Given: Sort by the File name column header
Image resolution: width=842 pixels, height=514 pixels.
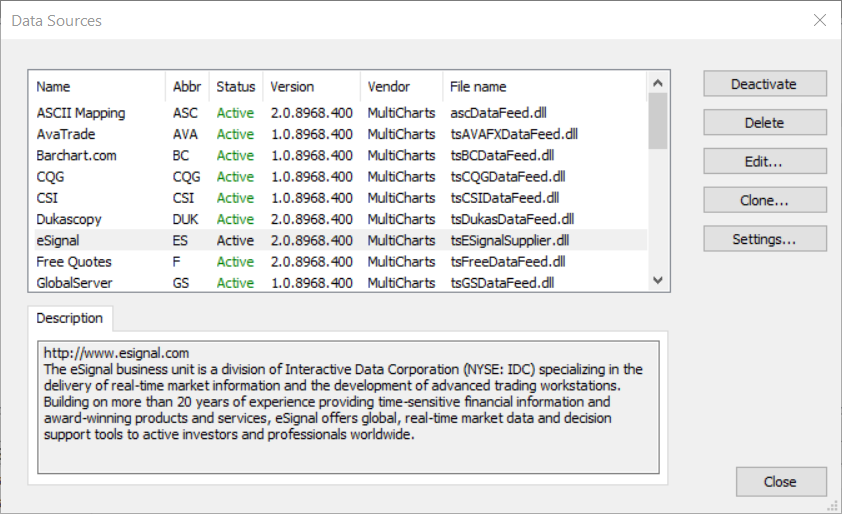Looking at the screenshot, I should coord(545,86).
